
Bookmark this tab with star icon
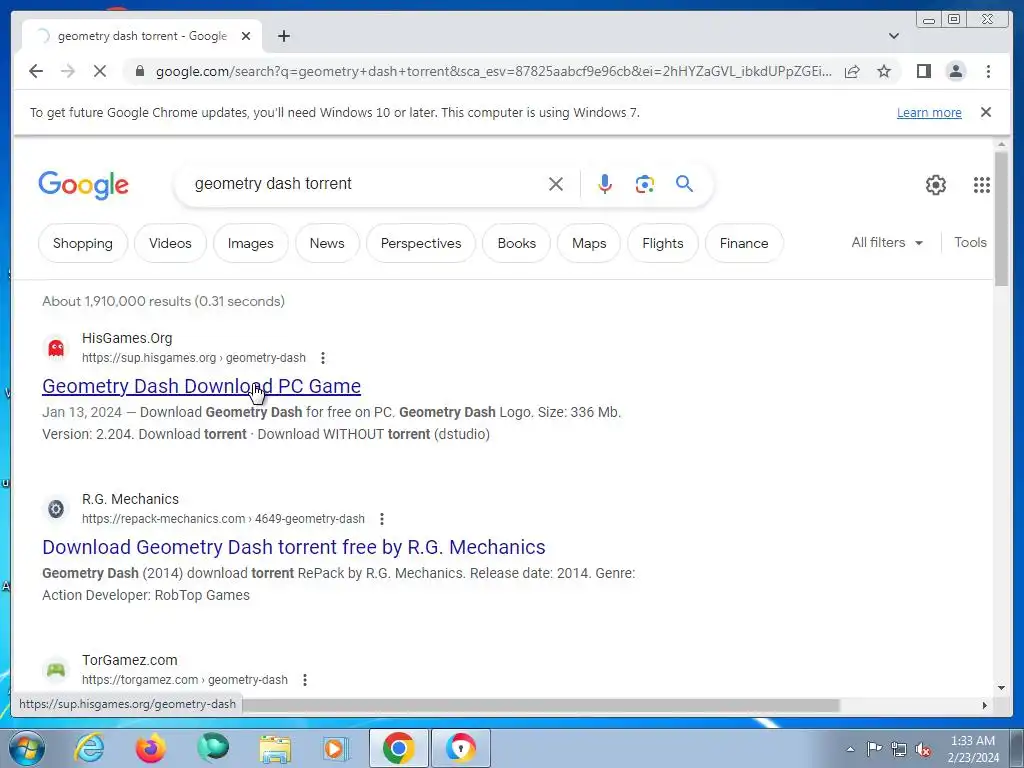click(x=884, y=71)
